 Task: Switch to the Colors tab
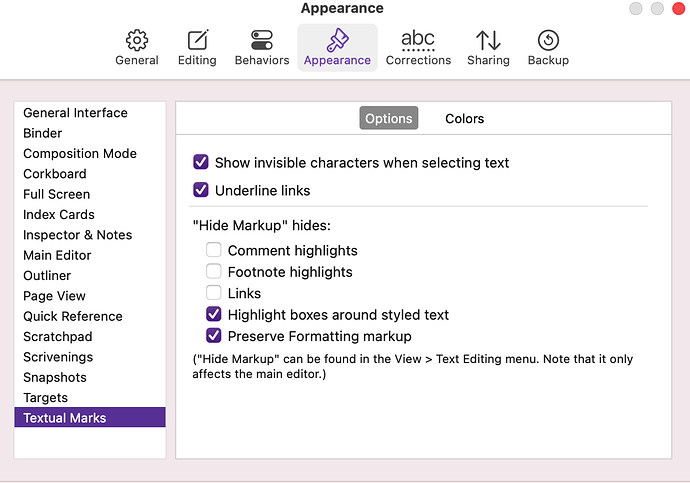pos(464,118)
